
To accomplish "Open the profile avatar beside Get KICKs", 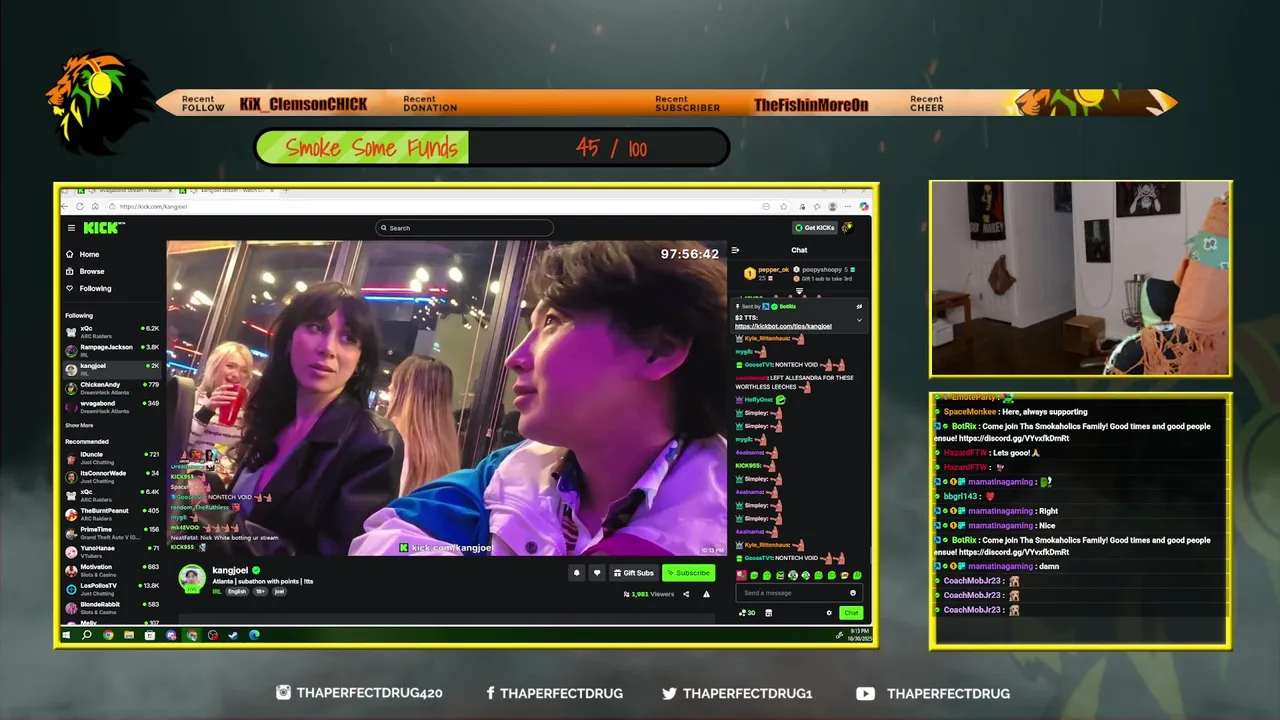I will [847, 227].
